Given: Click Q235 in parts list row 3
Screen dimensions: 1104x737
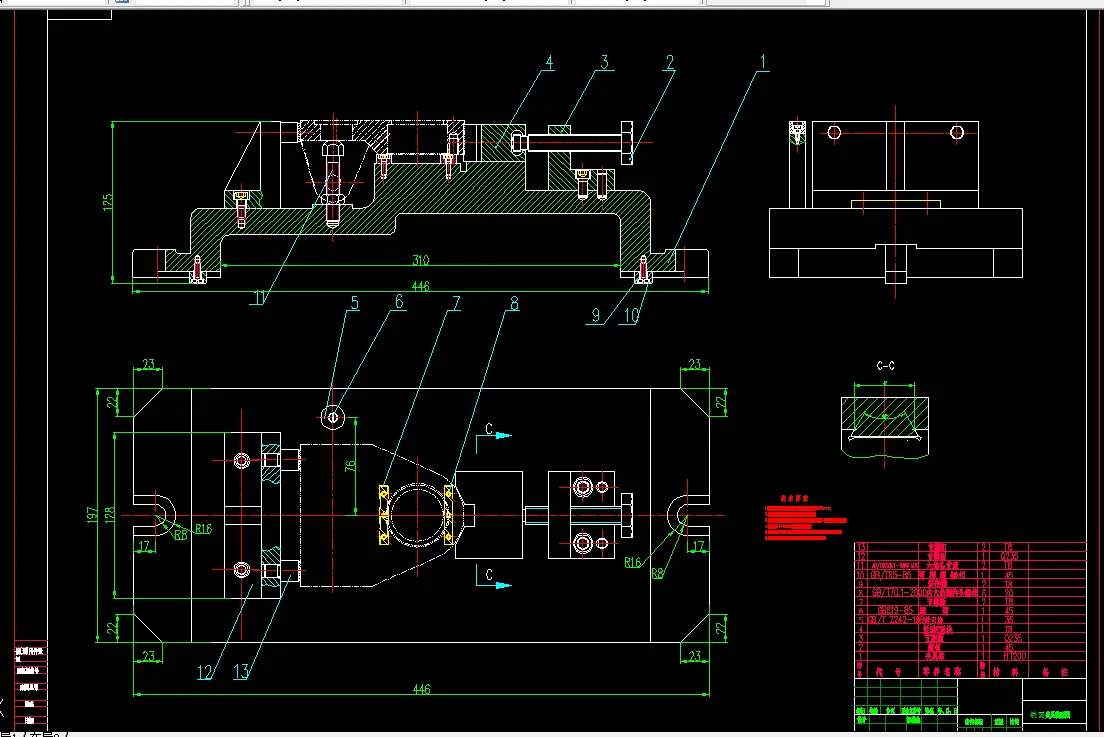Looking at the screenshot, I should [x=1012, y=638].
